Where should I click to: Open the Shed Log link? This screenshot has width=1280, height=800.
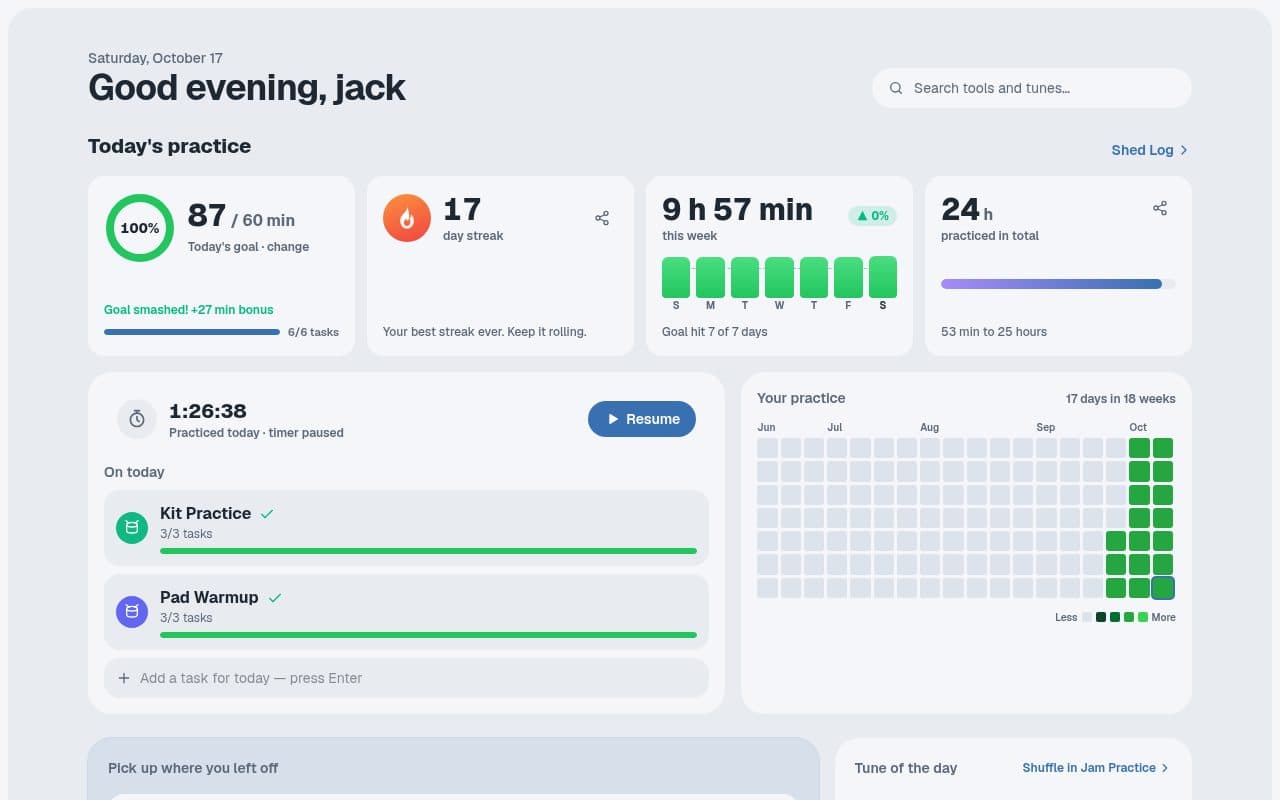pyautogui.click(x=1150, y=150)
